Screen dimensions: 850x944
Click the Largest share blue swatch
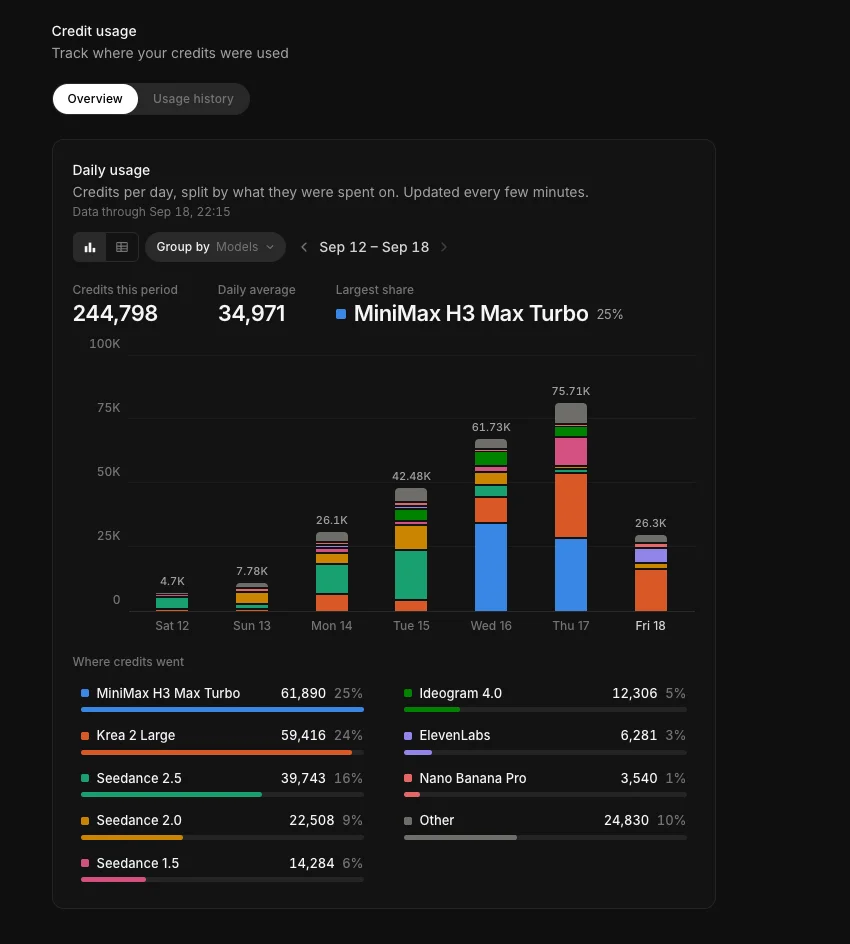[x=341, y=314]
